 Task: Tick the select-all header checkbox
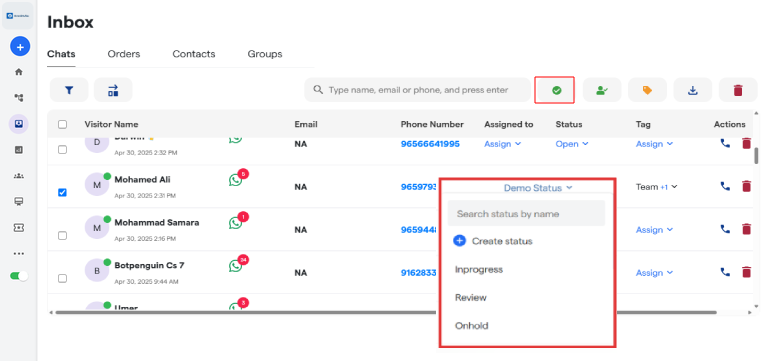point(62,124)
